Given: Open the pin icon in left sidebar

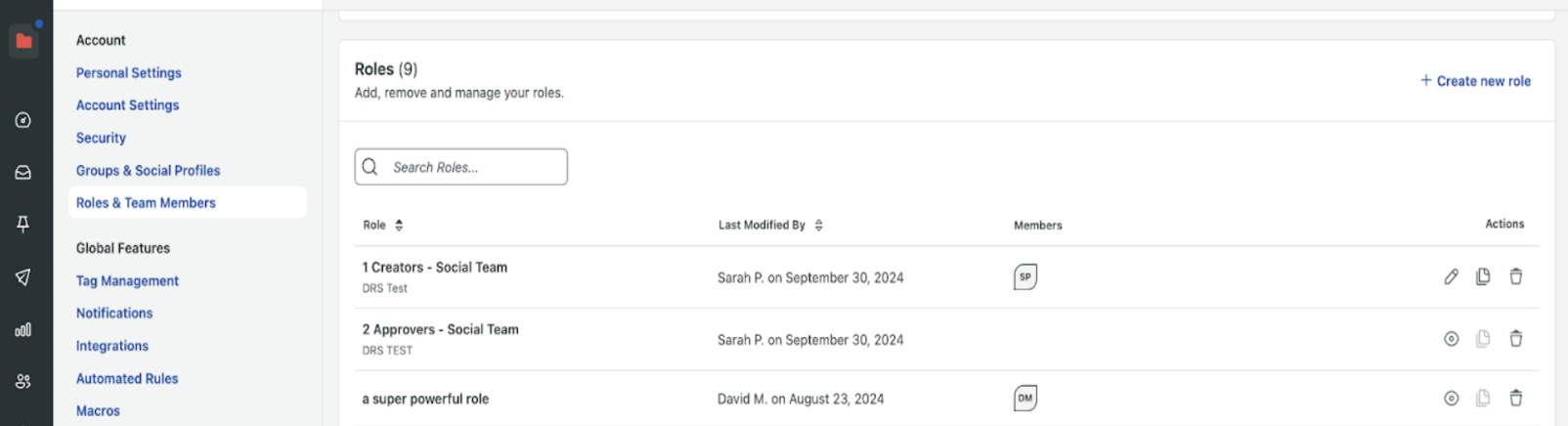Looking at the screenshot, I should [x=23, y=224].
